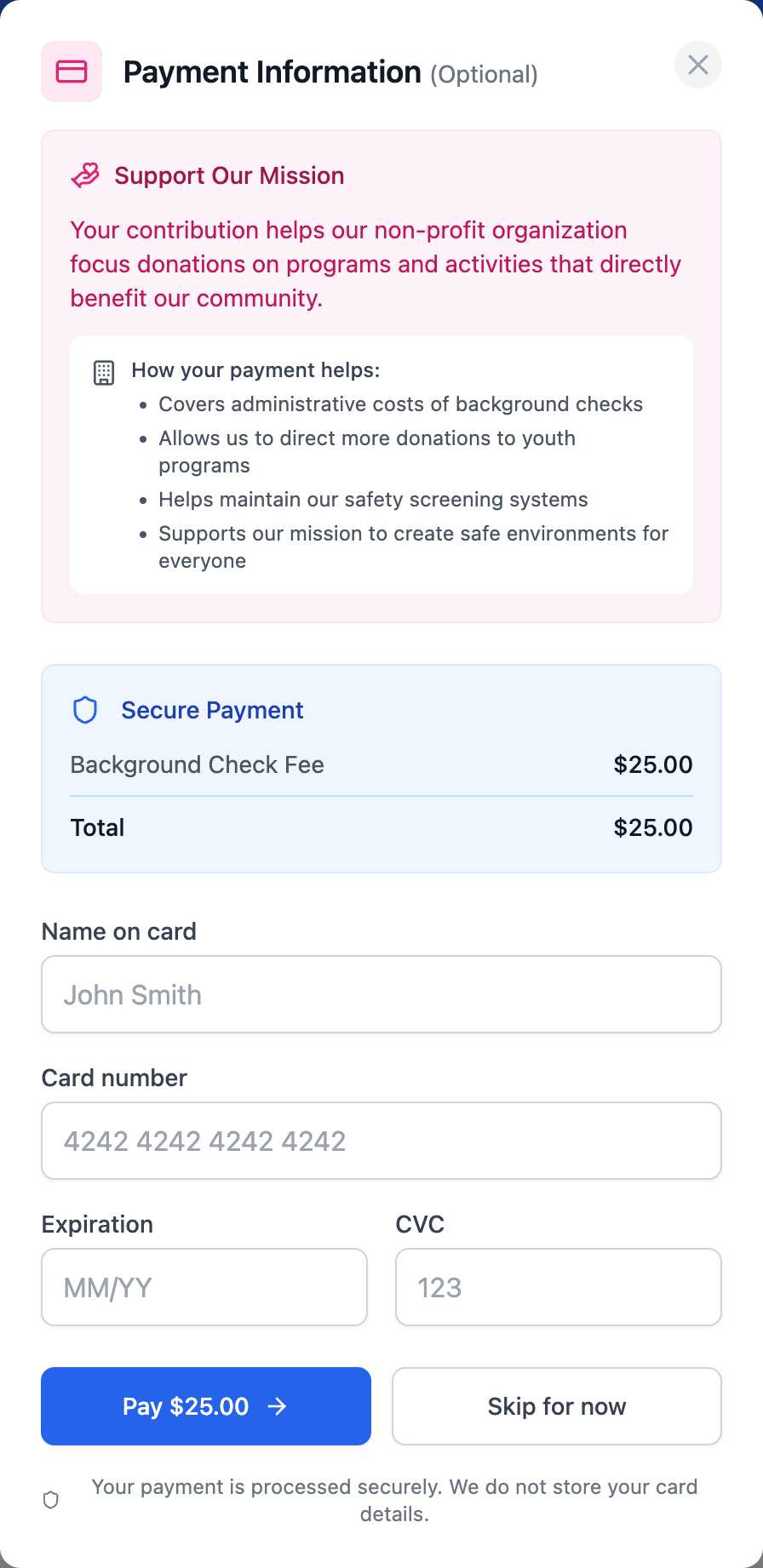Screen dimensions: 763x1568
Task: Click the building icon beside How your payment helps
Action: point(103,372)
